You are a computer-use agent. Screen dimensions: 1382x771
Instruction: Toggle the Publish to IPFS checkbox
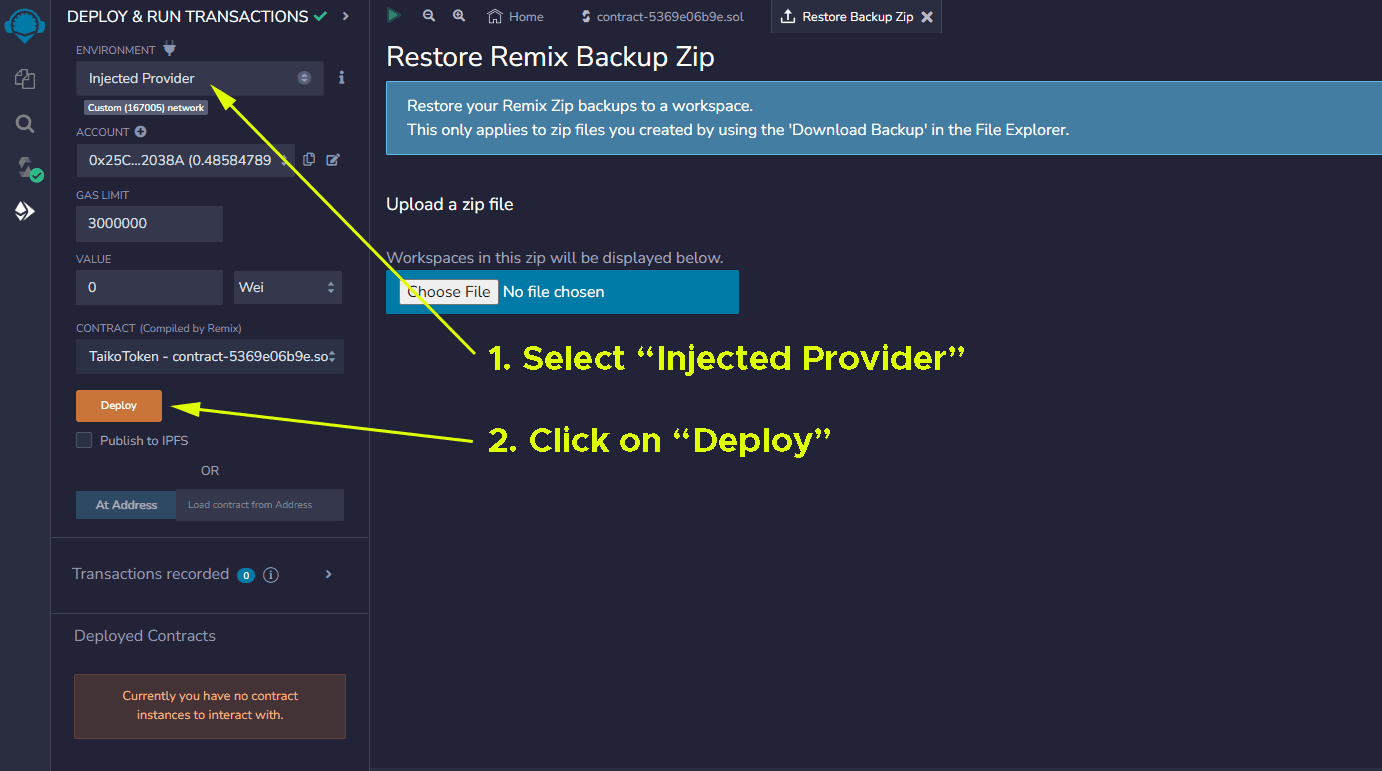pos(84,440)
